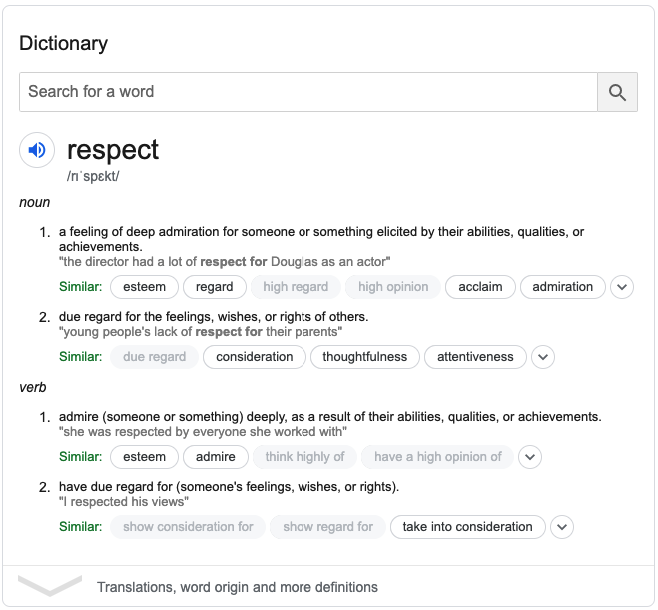This screenshot has width=658, height=610.
Task: Focus the Search for a word field
Action: [x=308, y=92]
